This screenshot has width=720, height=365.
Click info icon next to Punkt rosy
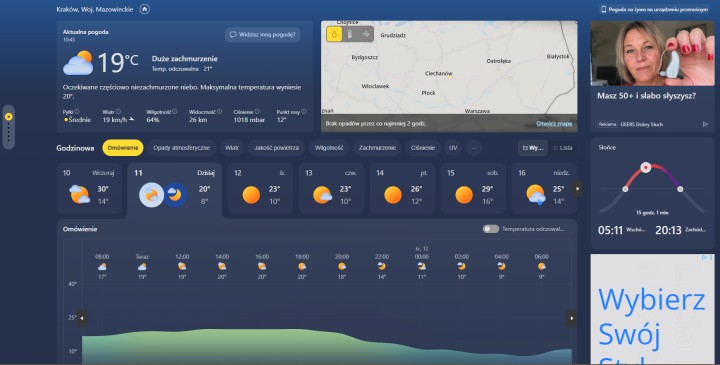304,112
